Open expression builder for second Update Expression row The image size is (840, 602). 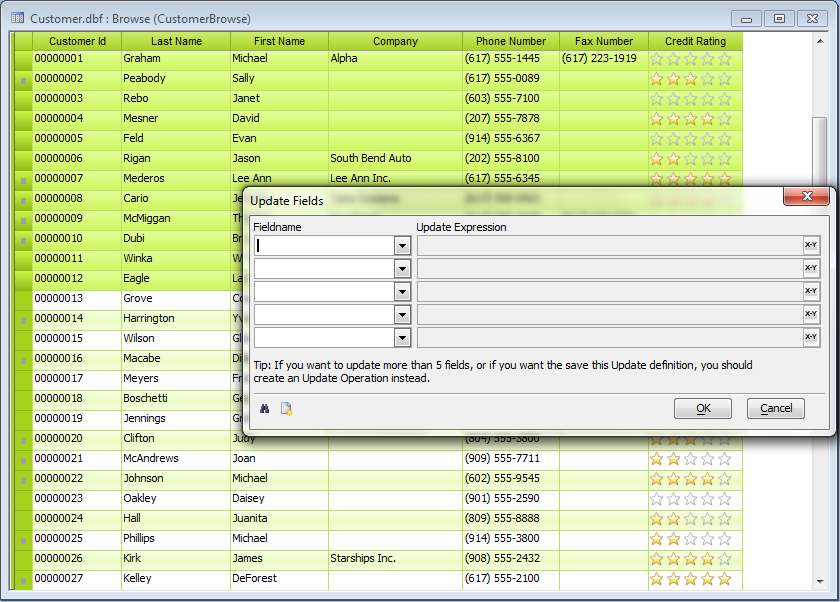[x=811, y=268]
